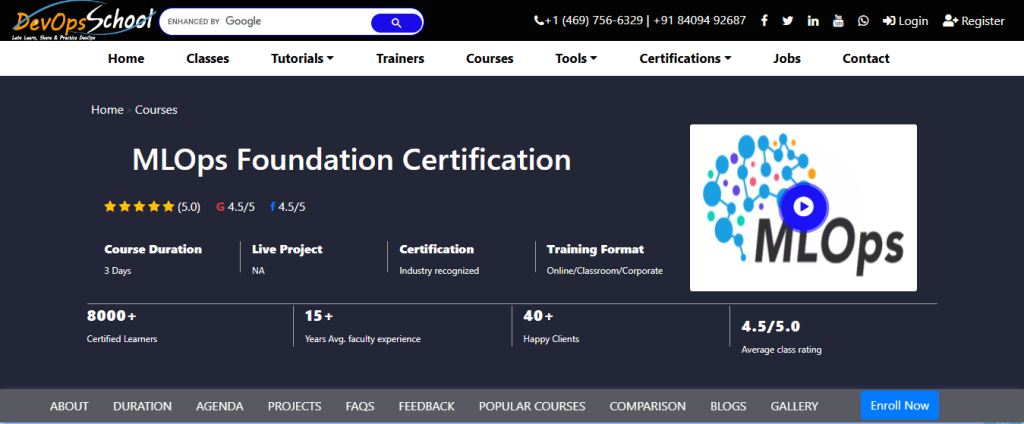
Task: Open the WhatsApp icon in header
Action: click(x=863, y=21)
